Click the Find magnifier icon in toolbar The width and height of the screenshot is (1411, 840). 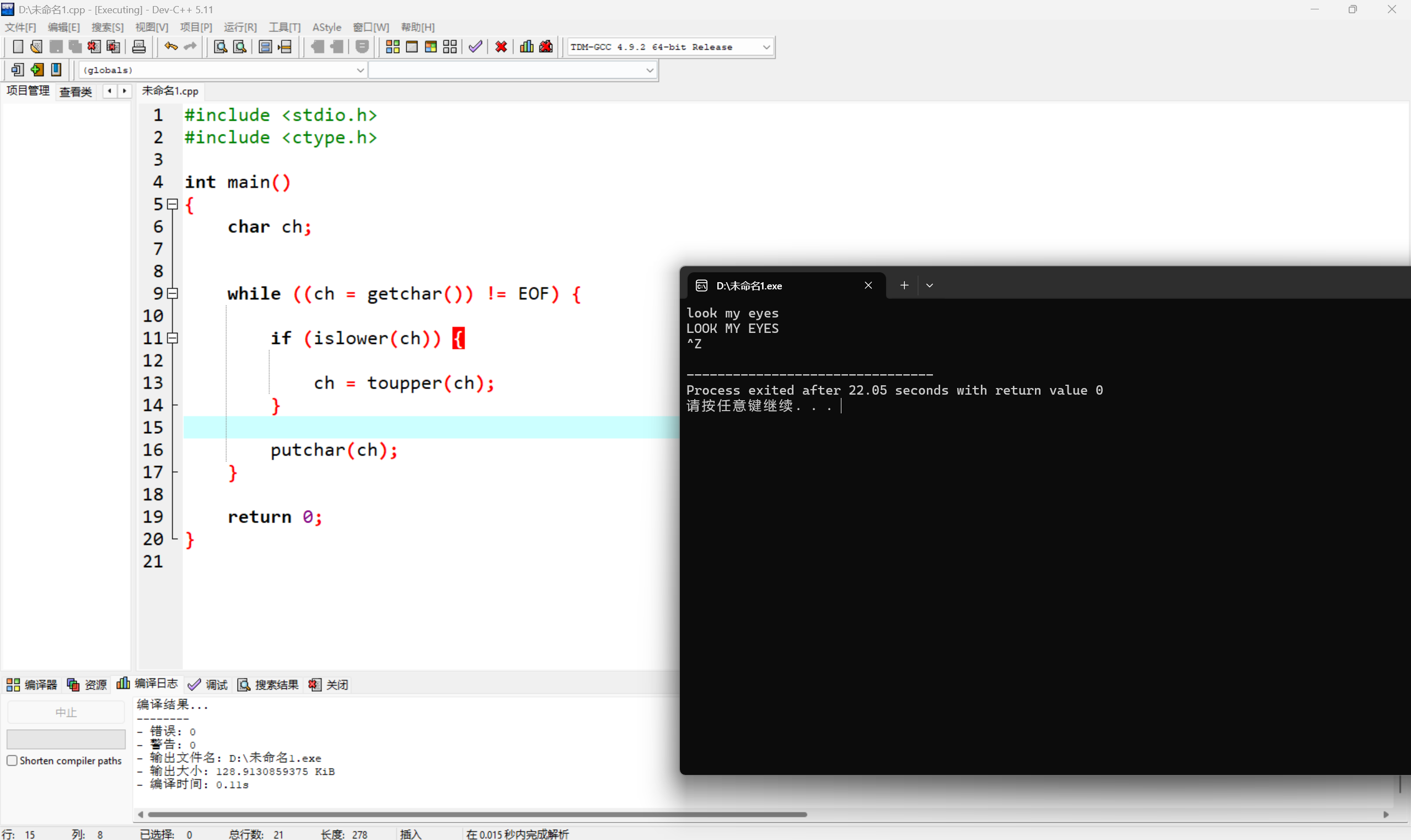(x=221, y=47)
